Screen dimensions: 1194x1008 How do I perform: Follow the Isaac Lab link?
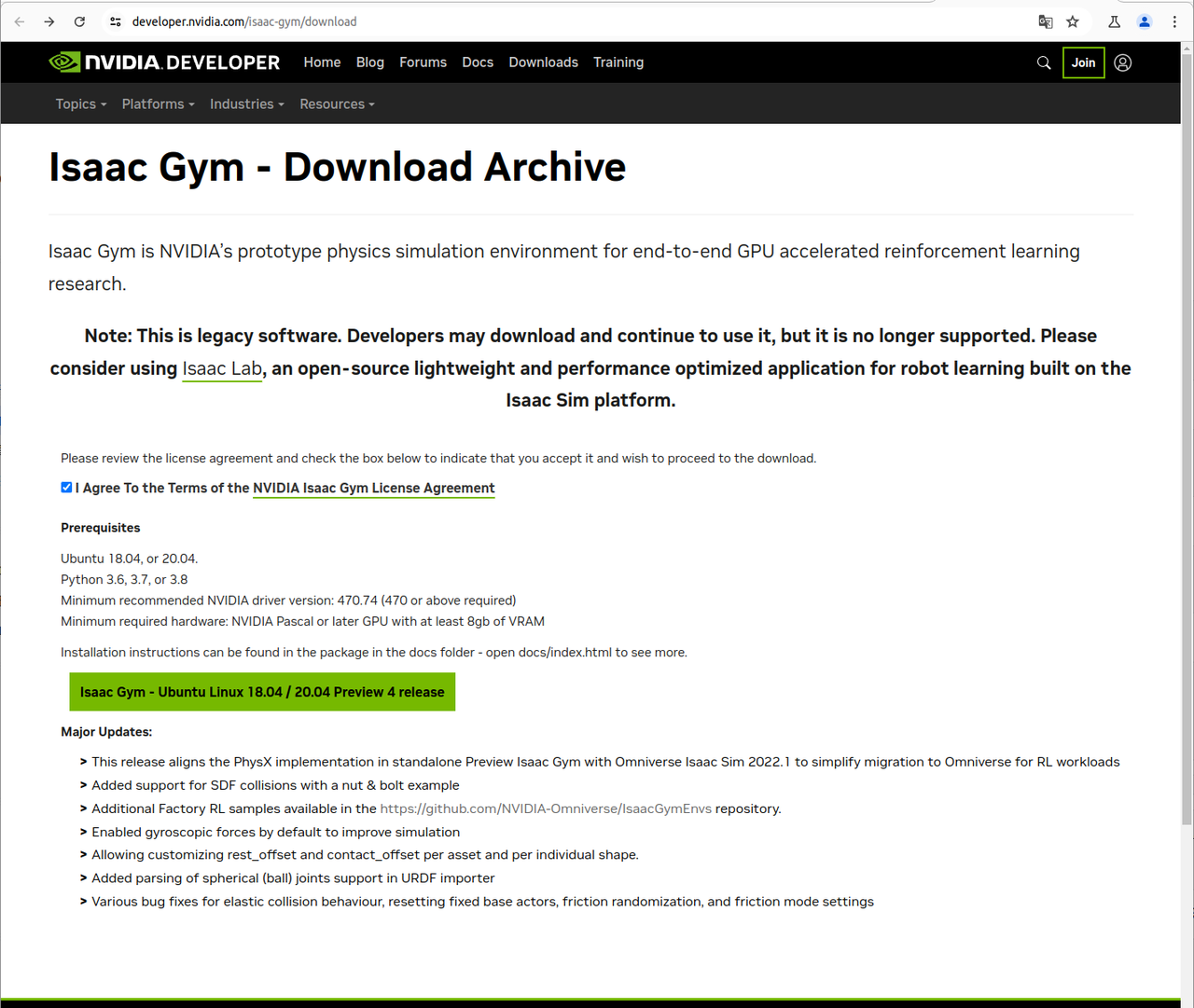pyautogui.click(x=222, y=369)
